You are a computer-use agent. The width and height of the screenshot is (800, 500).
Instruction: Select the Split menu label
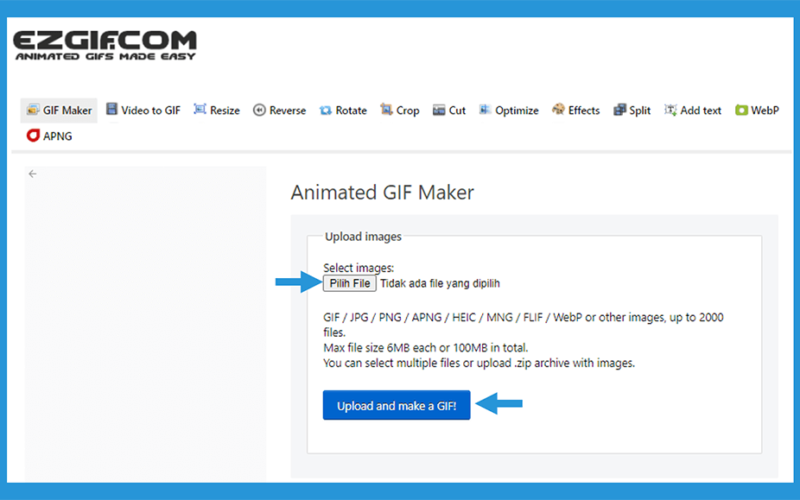pos(640,111)
